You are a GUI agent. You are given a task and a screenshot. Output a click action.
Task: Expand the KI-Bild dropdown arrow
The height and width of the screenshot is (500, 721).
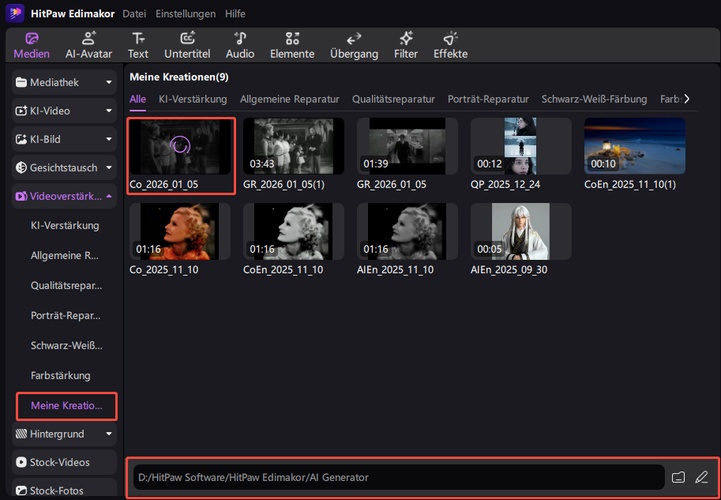tap(109, 139)
